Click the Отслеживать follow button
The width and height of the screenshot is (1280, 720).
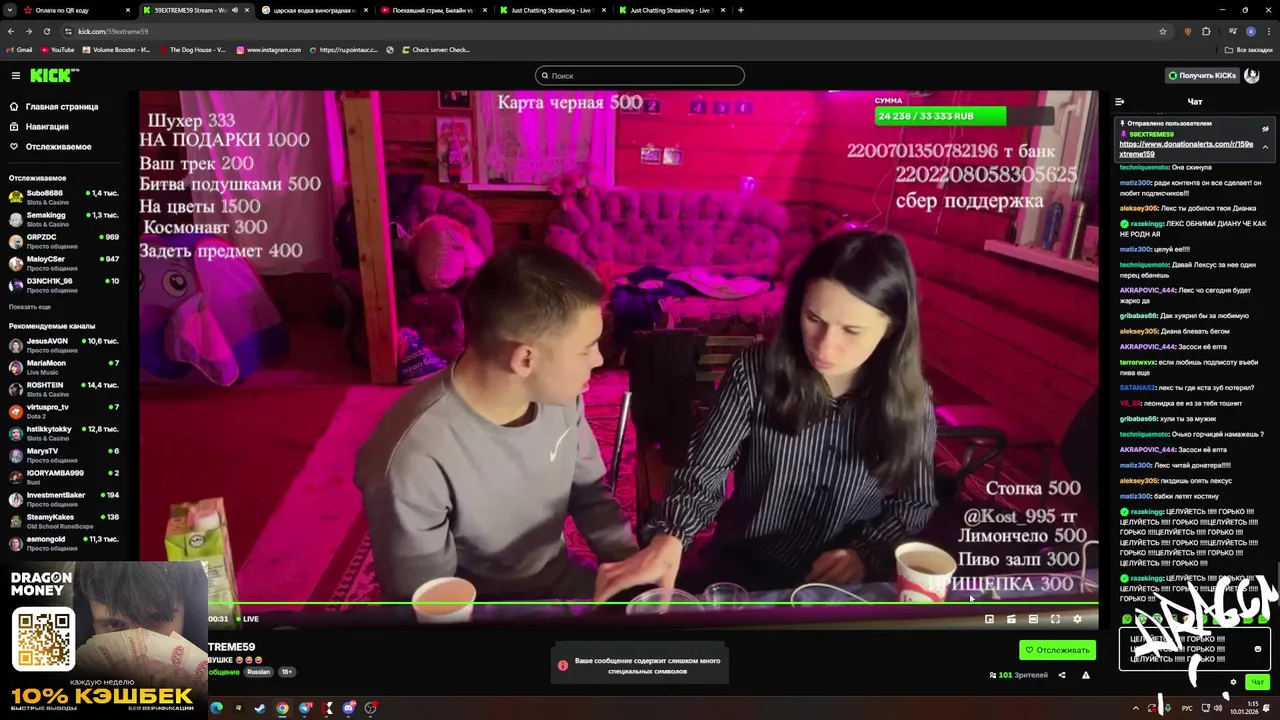[x=1057, y=650]
